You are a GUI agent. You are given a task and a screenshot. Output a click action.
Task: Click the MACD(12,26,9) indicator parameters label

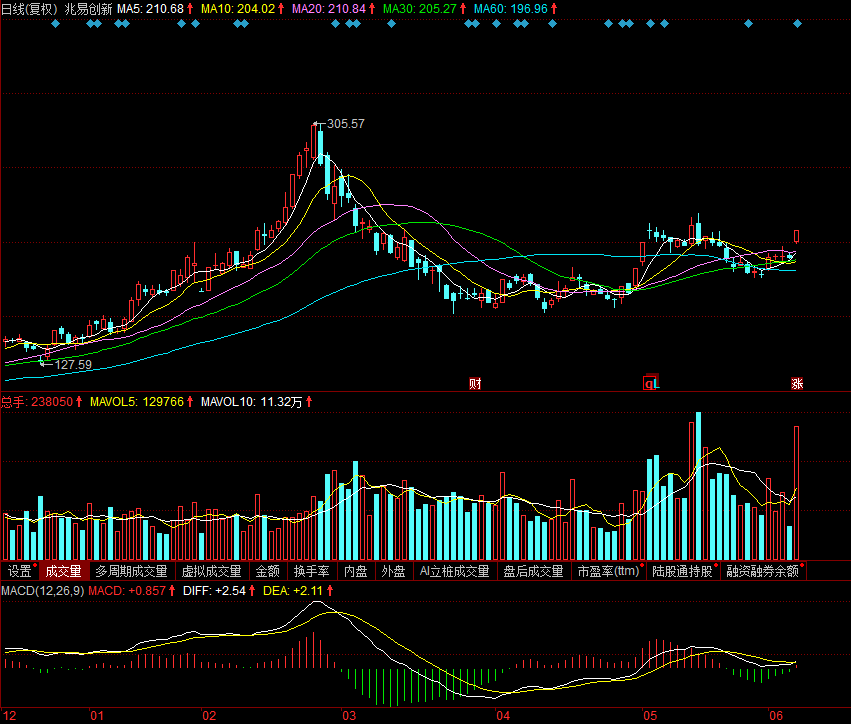click(x=42, y=591)
